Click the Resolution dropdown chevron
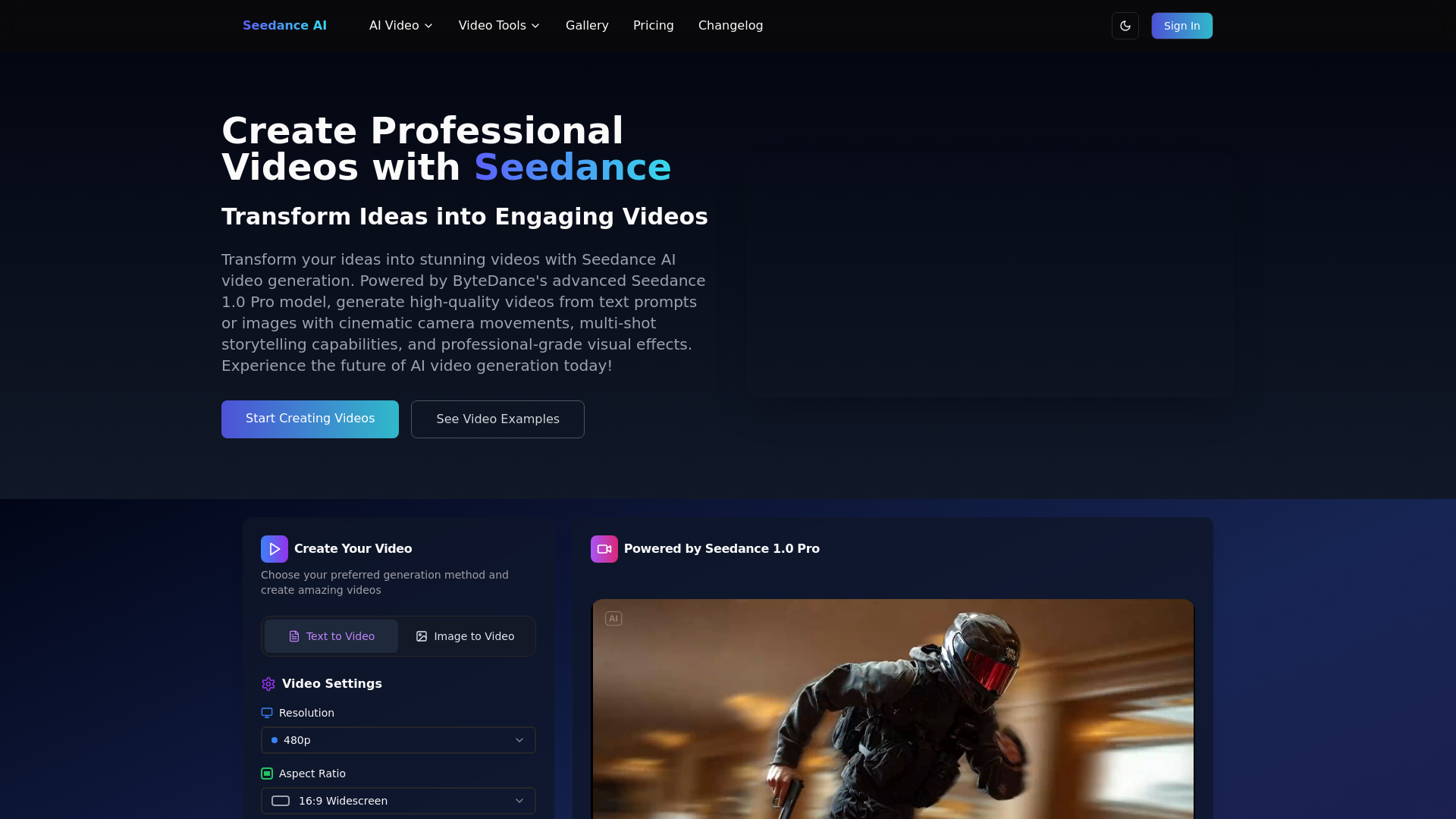The width and height of the screenshot is (1456, 819). point(519,740)
